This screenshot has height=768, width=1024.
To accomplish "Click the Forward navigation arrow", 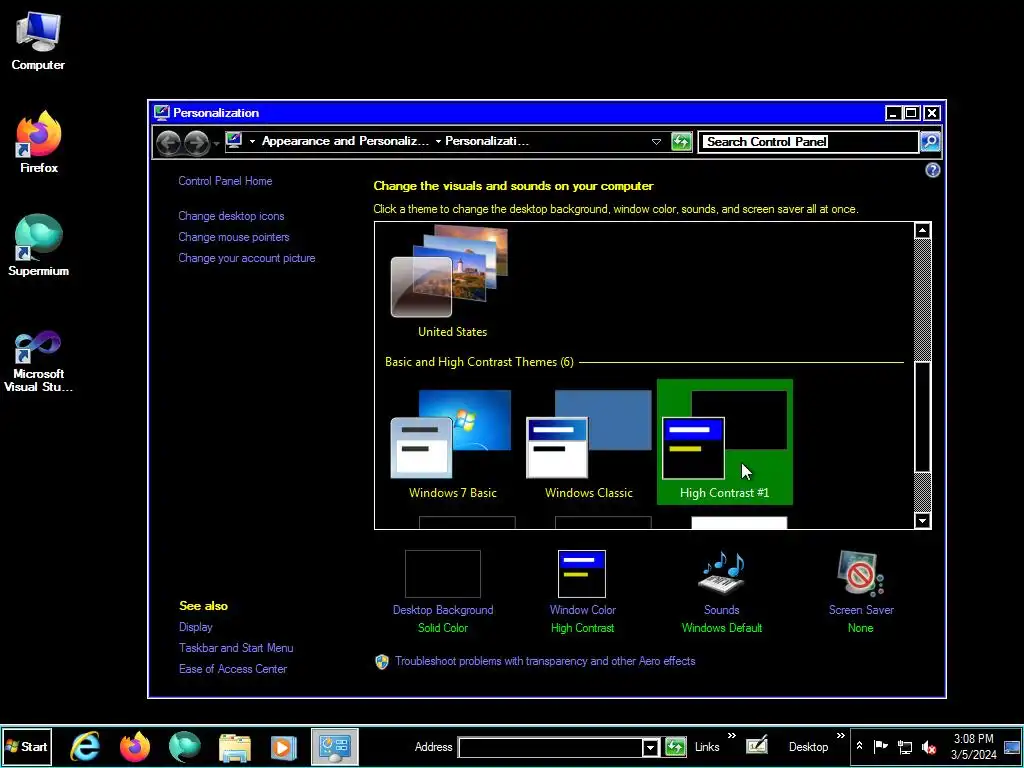I will (x=196, y=142).
